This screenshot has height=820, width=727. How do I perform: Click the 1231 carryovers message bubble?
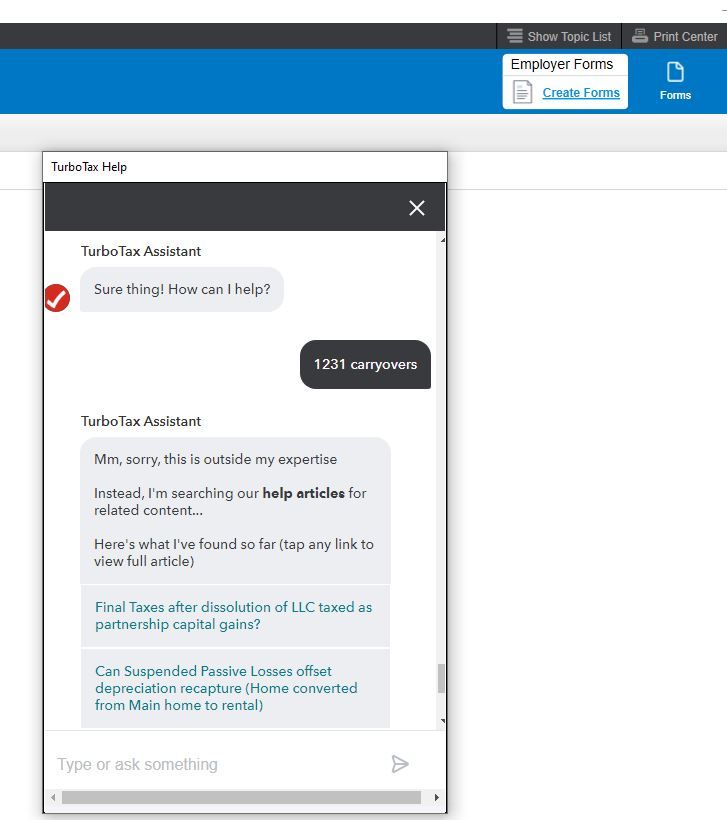(x=365, y=365)
